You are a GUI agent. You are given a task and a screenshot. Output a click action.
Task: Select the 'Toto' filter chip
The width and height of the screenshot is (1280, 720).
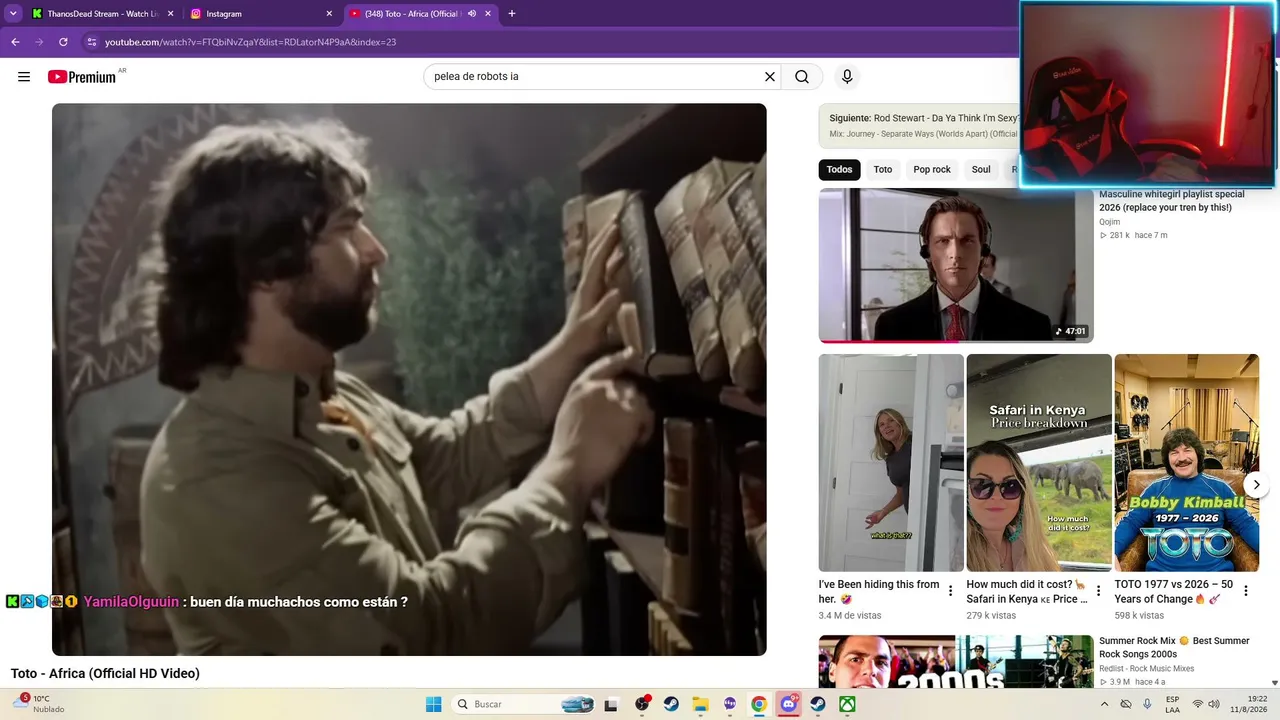[883, 169]
